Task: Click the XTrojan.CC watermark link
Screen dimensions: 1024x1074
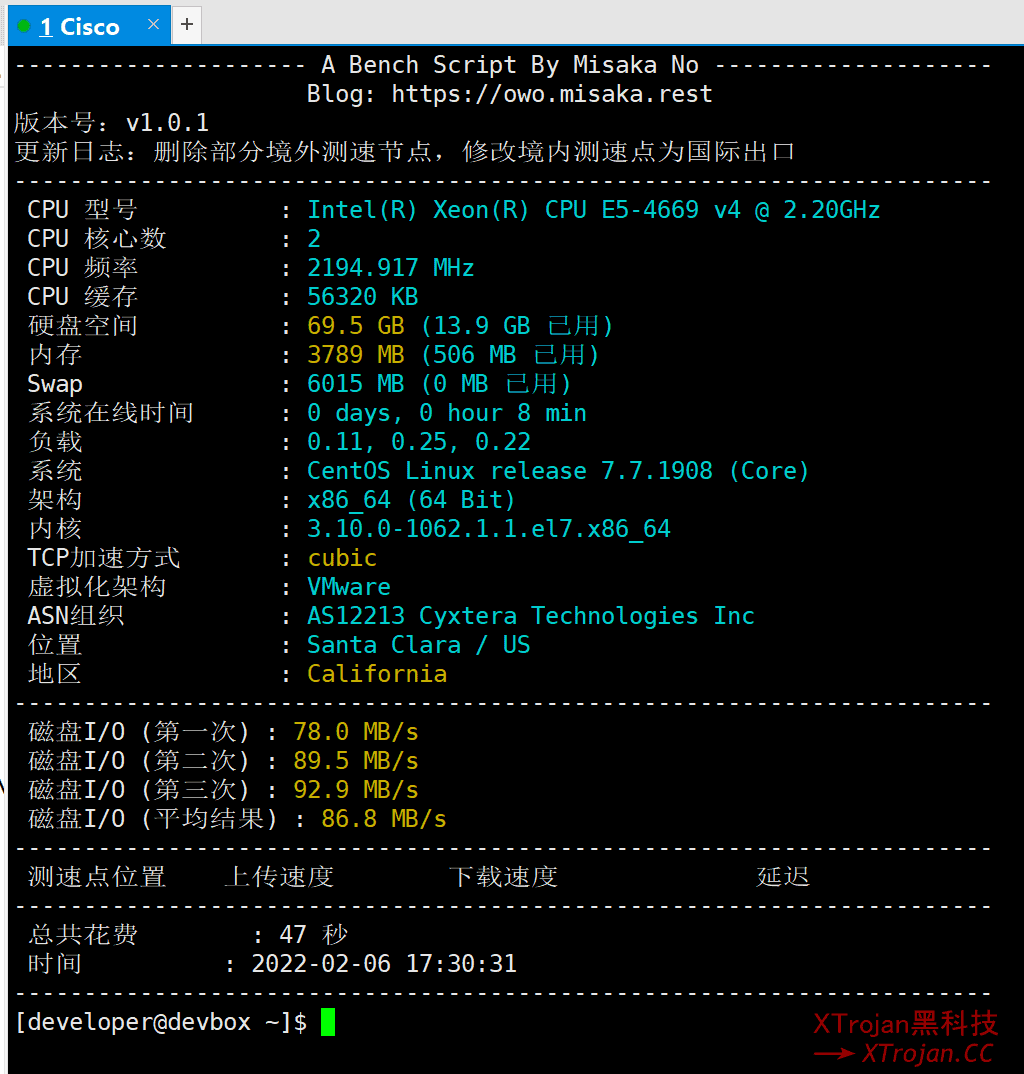Action: point(926,1053)
